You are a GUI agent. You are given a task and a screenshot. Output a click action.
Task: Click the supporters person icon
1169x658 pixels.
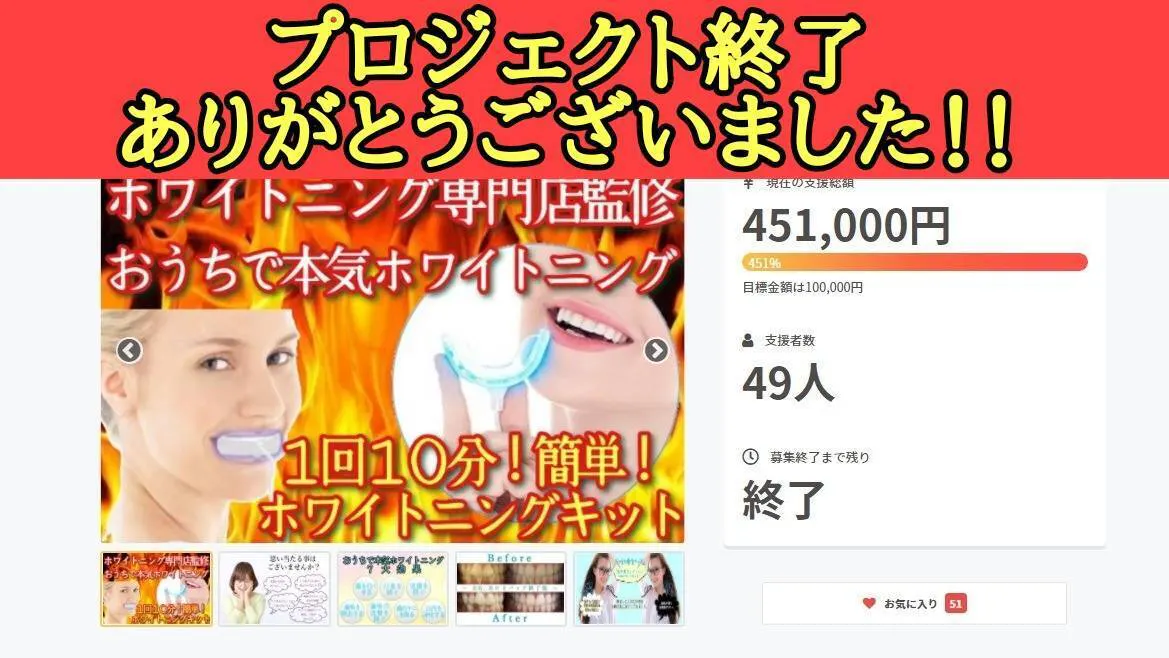[748, 341]
